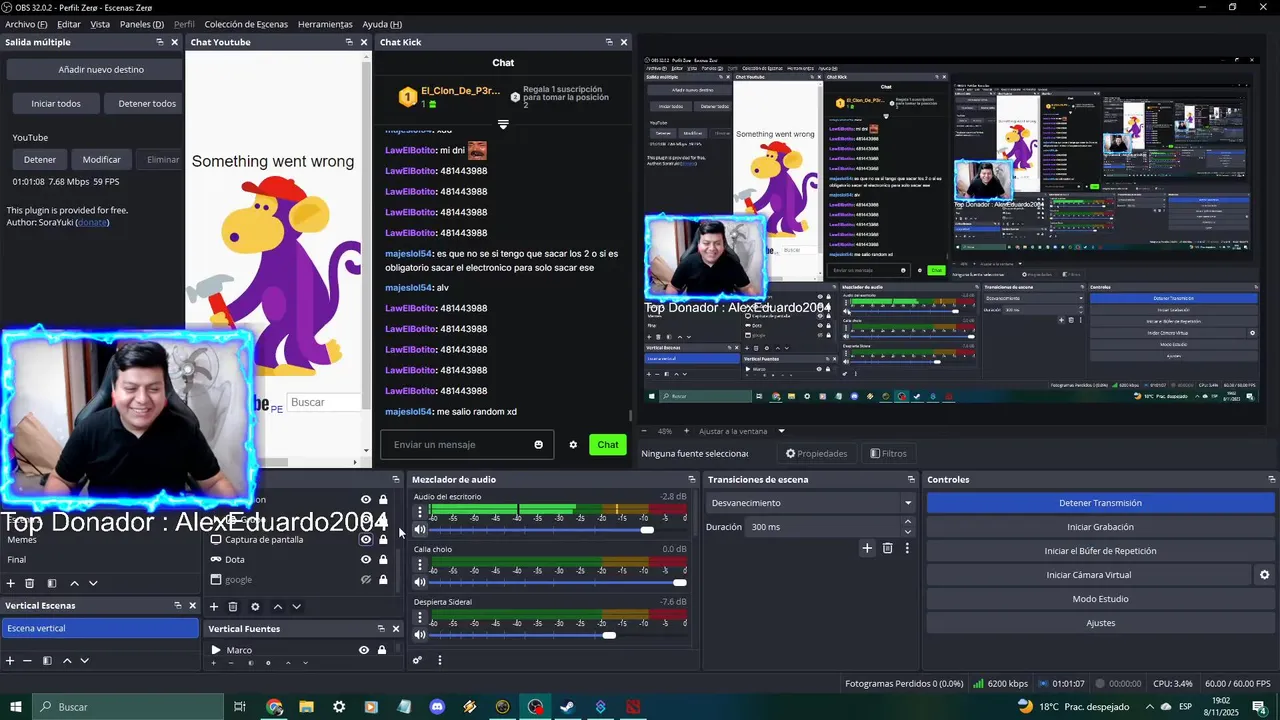Float the Mezclador de audio panel
The image size is (1280, 720).
691,480
